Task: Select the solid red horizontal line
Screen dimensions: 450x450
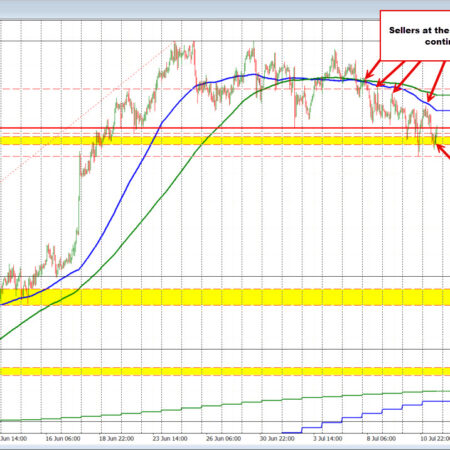Action: [225, 128]
